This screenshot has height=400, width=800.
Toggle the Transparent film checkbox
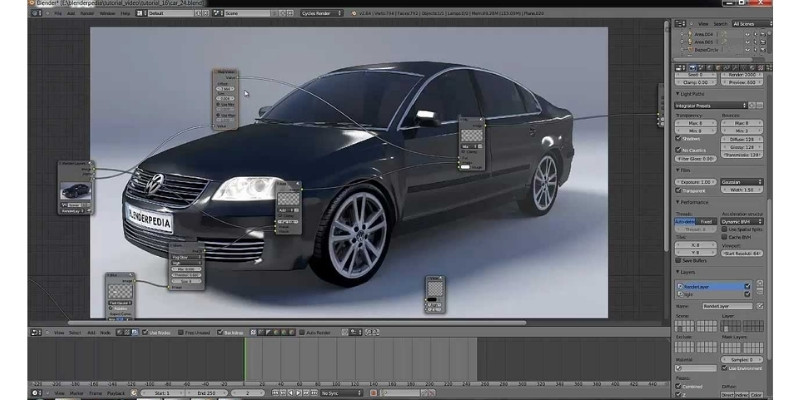(678, 190)
